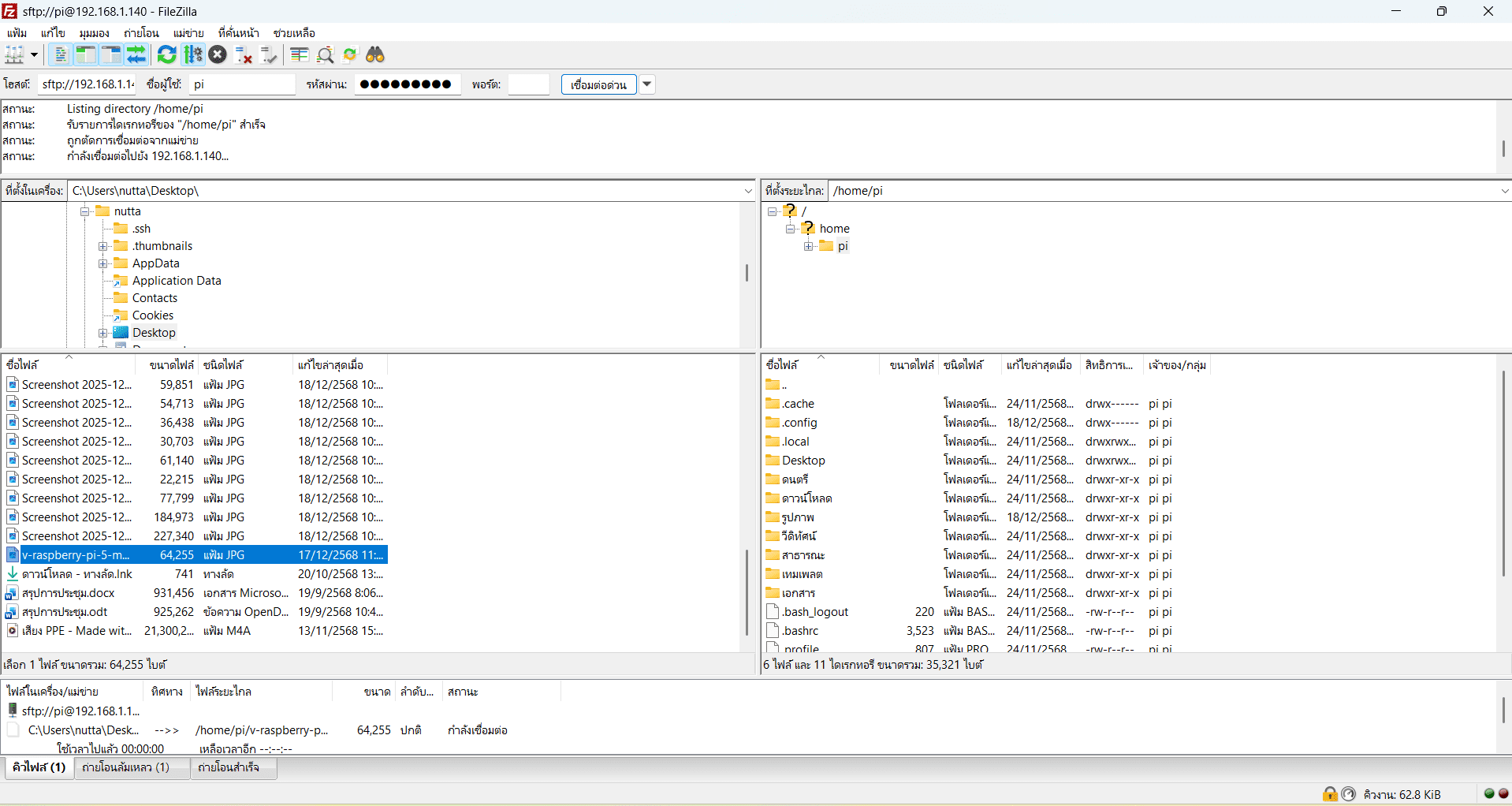Screen dimensions: 1512x806
Task: Focus the host input field
Action: point(87,84)
